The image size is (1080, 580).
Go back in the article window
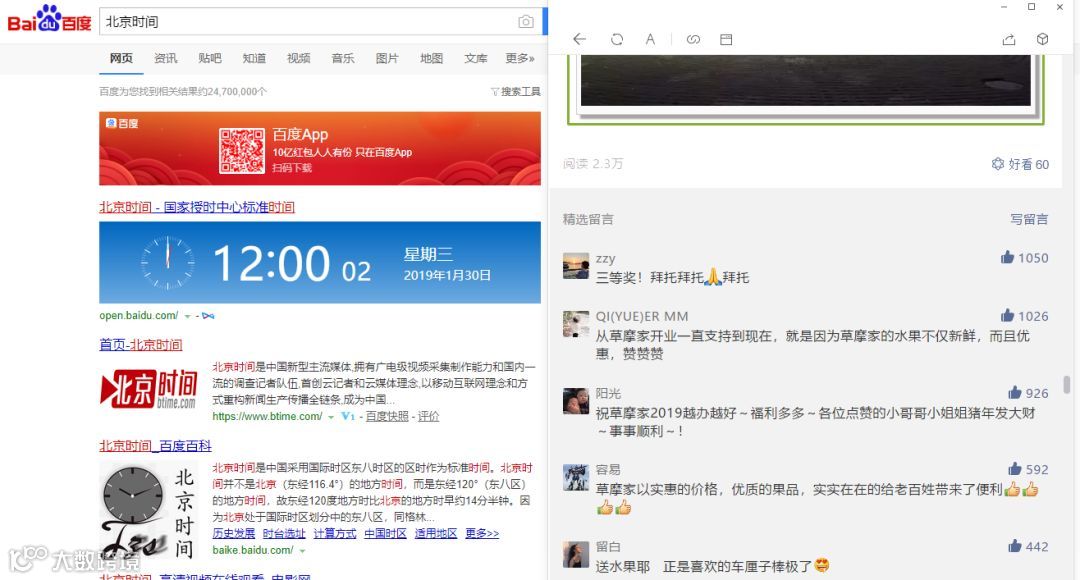pyautogui.click(x=579, y=39)
